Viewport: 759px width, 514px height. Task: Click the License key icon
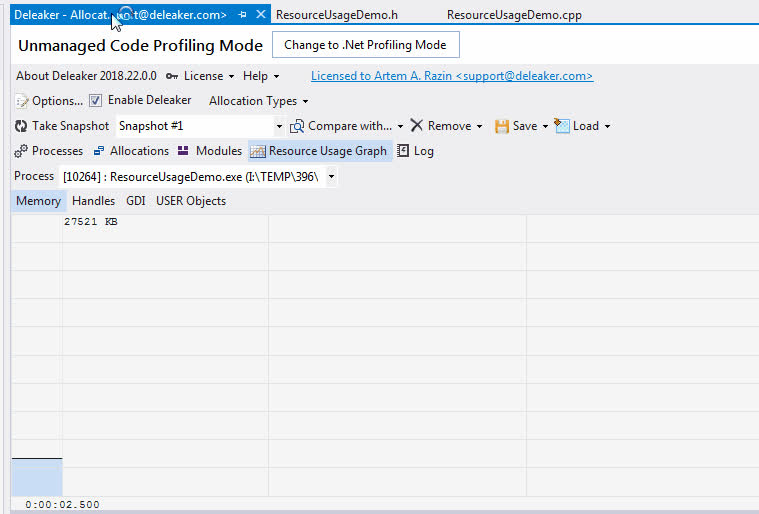tap(171, 76)
